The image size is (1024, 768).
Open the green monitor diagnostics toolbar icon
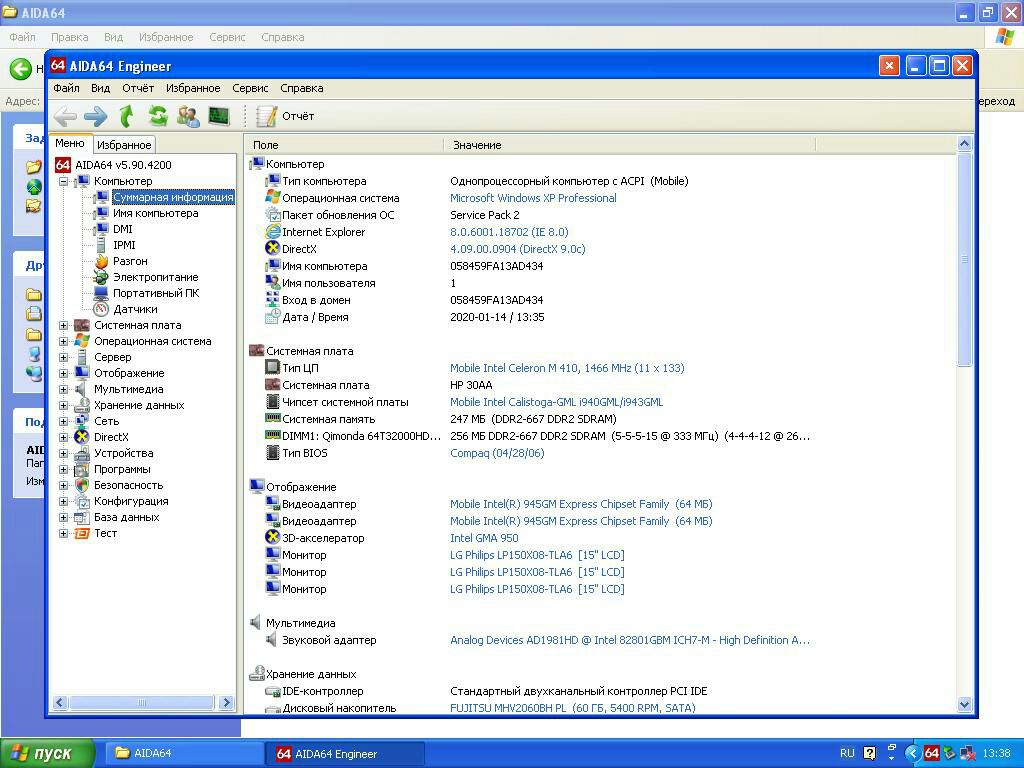[219, 116]
